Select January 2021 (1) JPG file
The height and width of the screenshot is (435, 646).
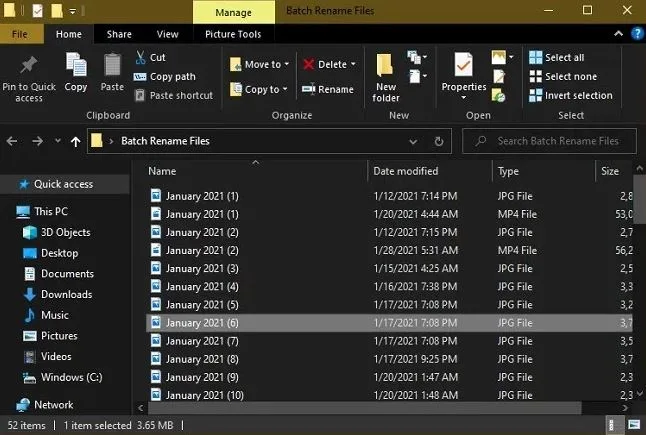tap(389, 196)
